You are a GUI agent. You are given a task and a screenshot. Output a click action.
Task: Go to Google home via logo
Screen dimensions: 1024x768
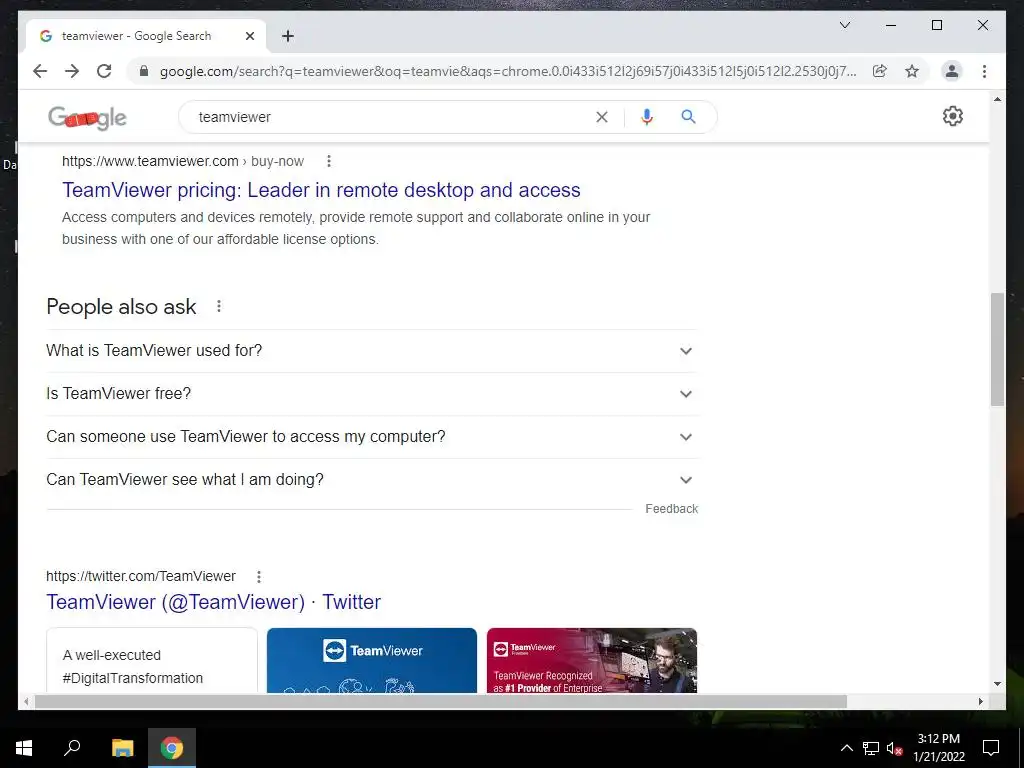tap(87, 118)
